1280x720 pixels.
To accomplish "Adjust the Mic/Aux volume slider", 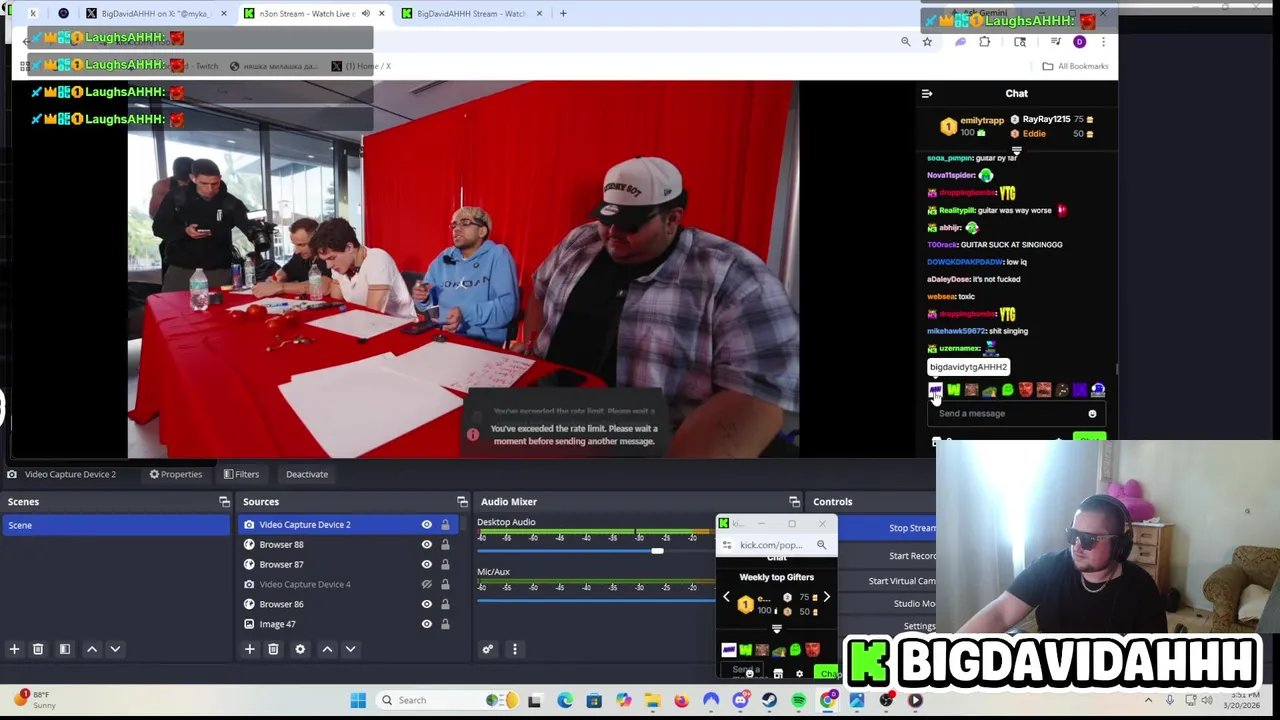I will pos(594,599).
